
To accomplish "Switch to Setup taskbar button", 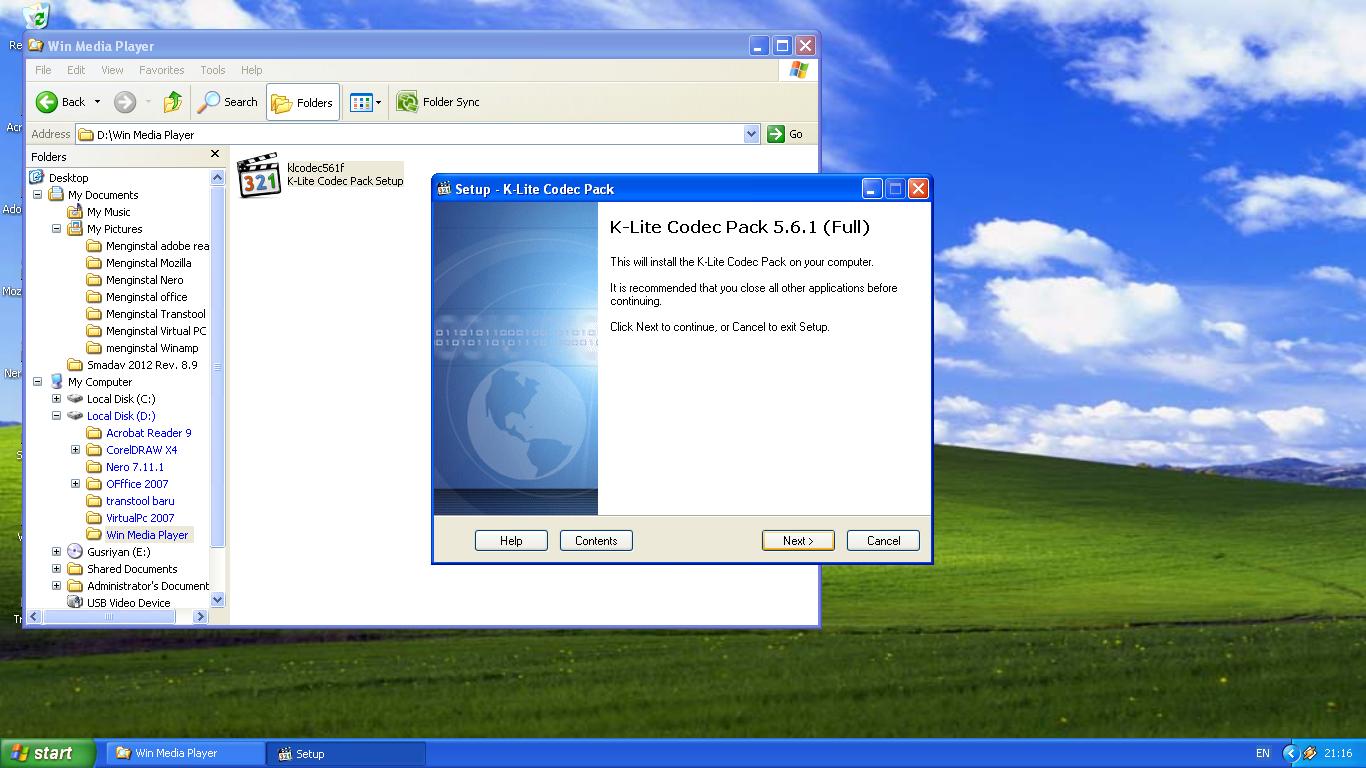I will tap(347, 753).
